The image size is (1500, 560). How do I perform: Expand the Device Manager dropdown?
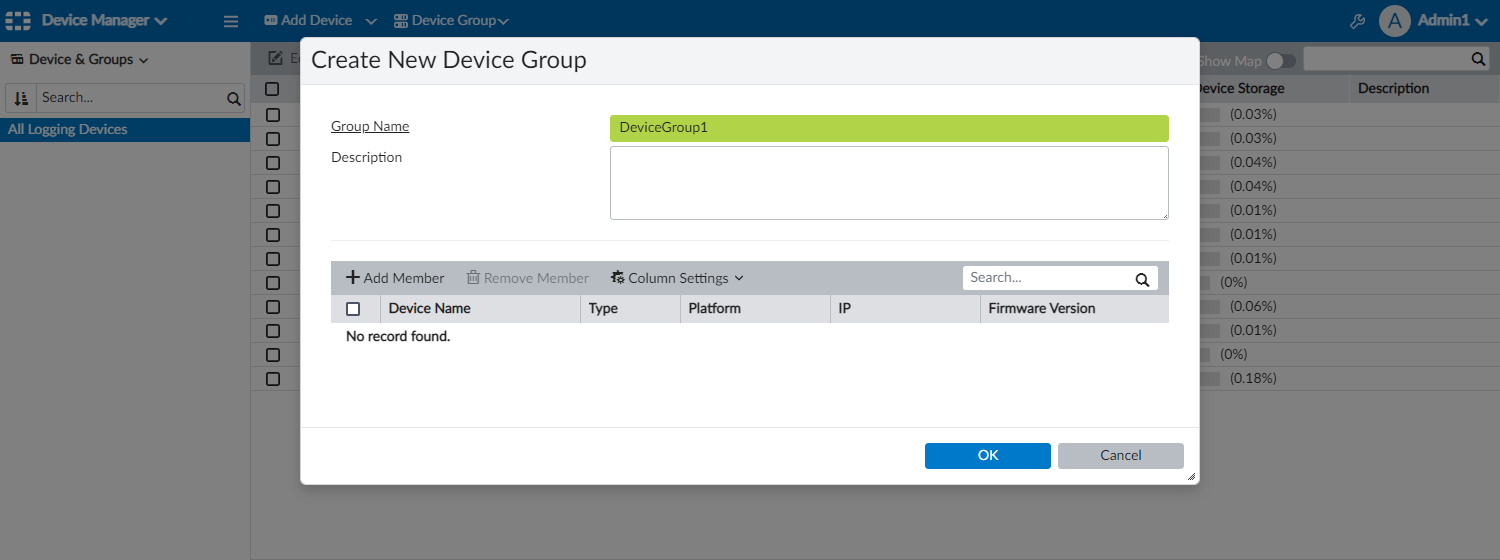(x=104, y=21)
